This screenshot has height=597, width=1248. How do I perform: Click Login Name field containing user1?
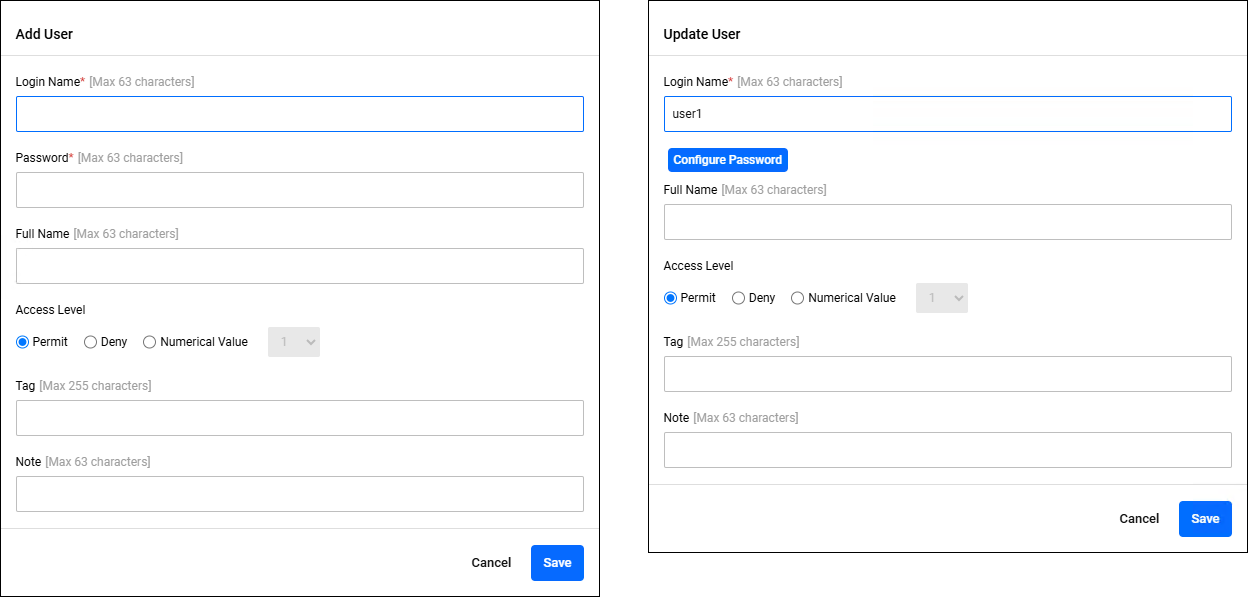tap(948, 114)
